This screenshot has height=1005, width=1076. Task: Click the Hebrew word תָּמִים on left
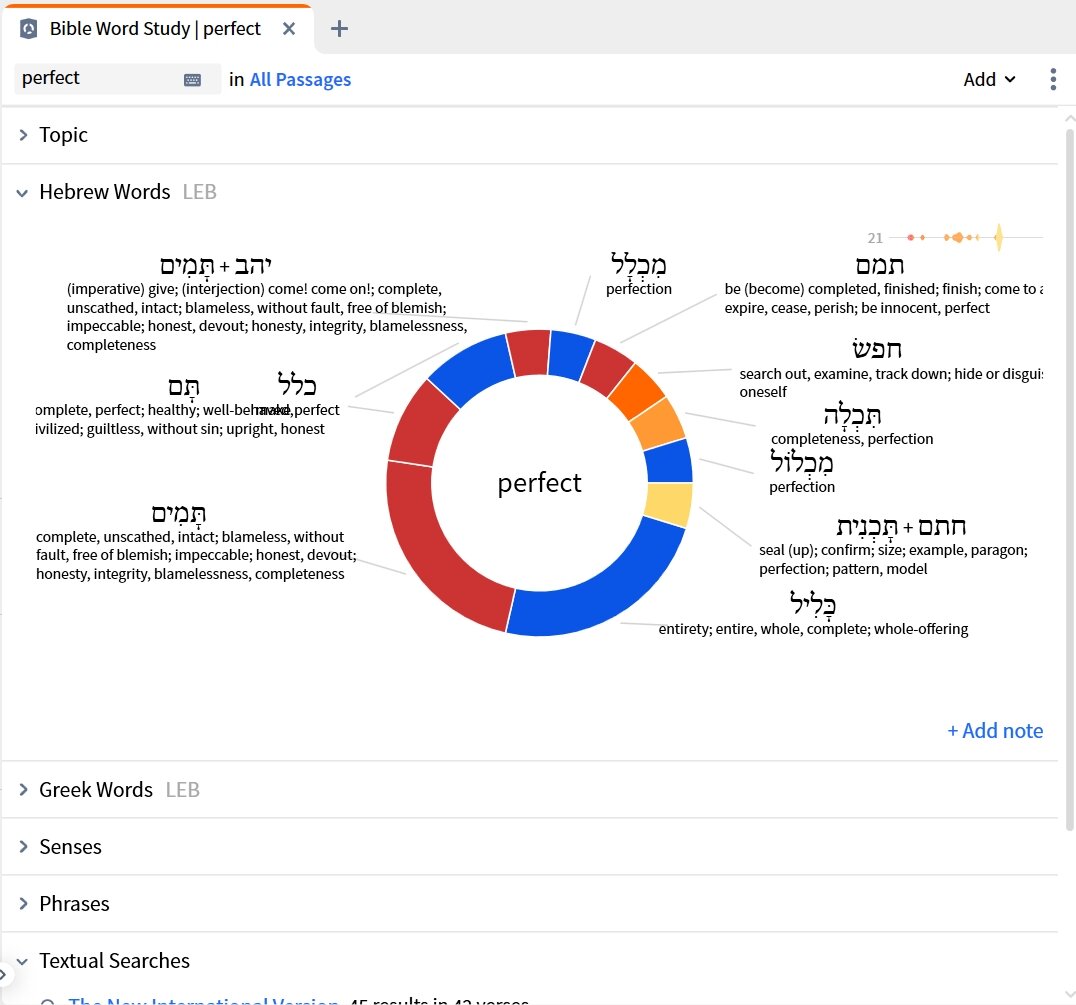[178, 513]
